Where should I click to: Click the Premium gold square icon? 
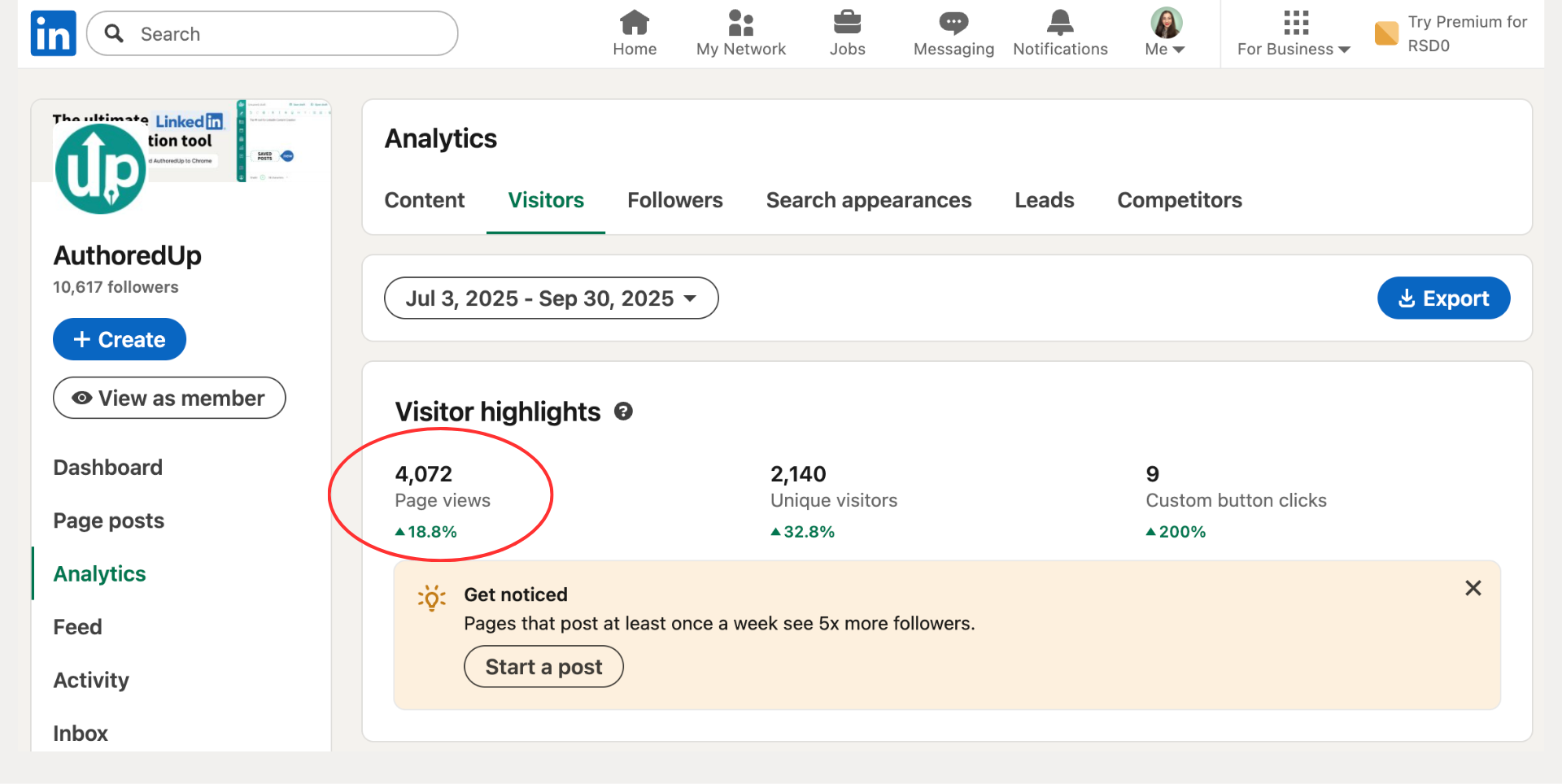coord(1386,33)
